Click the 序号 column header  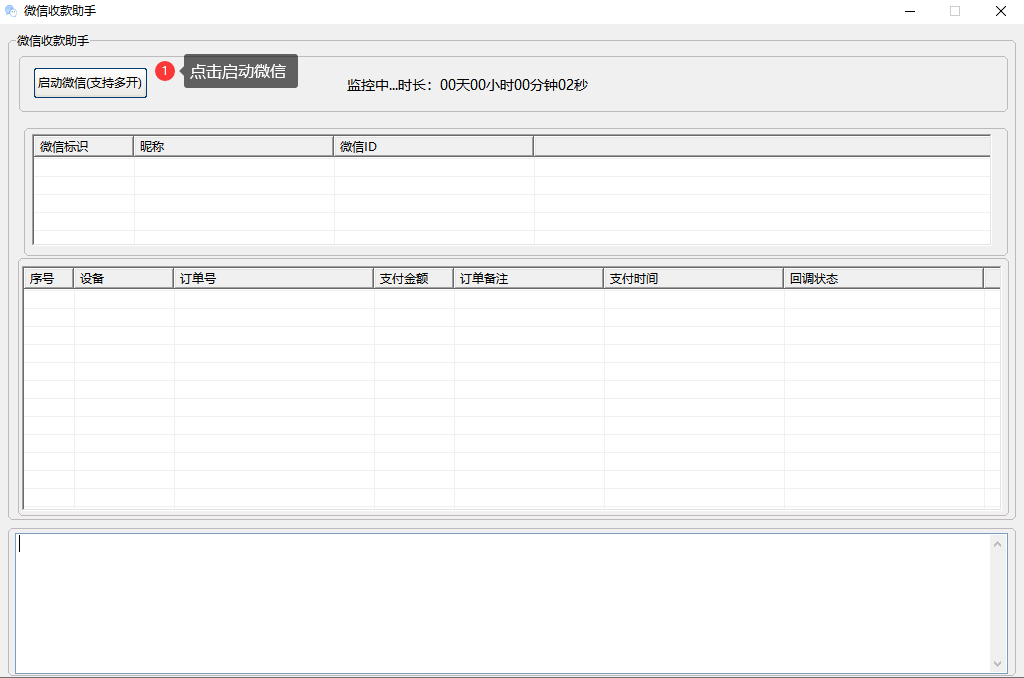point(48,278)
